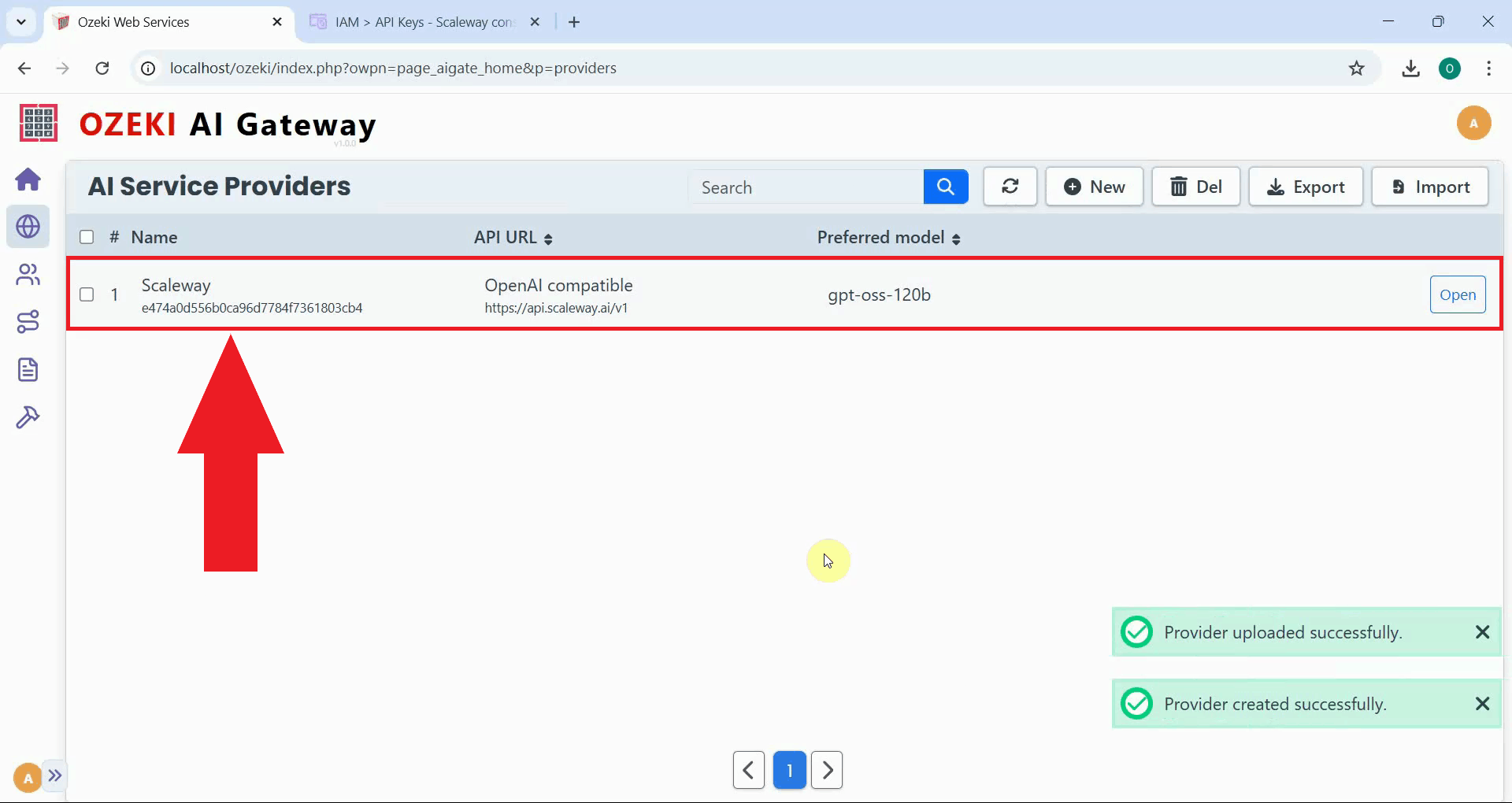Open tools using the hammer sidebar icon
Viewport: 1512px width, 803px height.
(x=28, y=416)
